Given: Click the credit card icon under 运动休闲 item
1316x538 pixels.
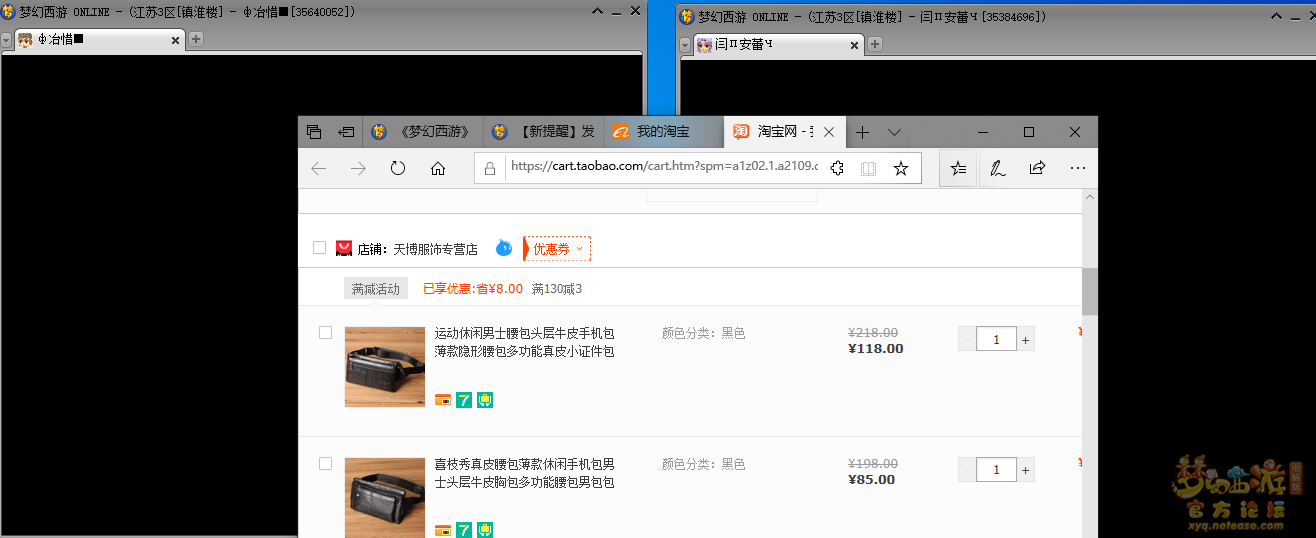Looking at the screenshot, I should 443,400.
